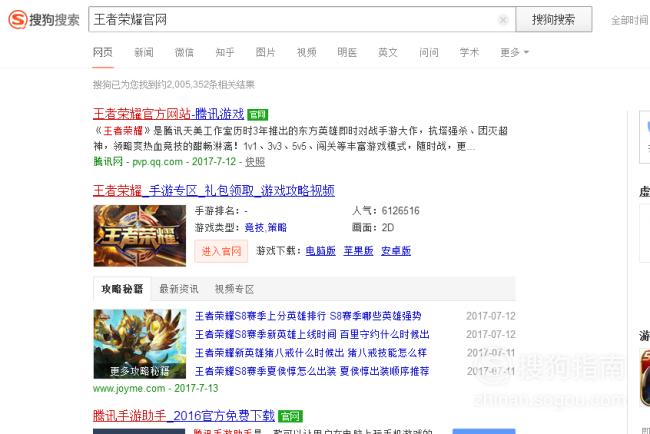Open the 全部时间 time filter

[630, 20]
